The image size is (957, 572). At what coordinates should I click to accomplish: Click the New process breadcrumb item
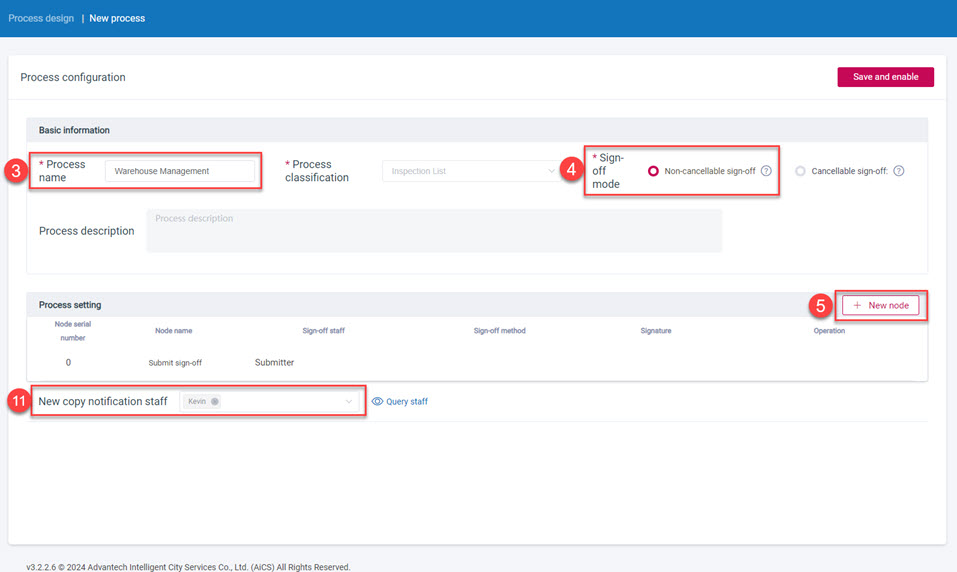point(117,18)
